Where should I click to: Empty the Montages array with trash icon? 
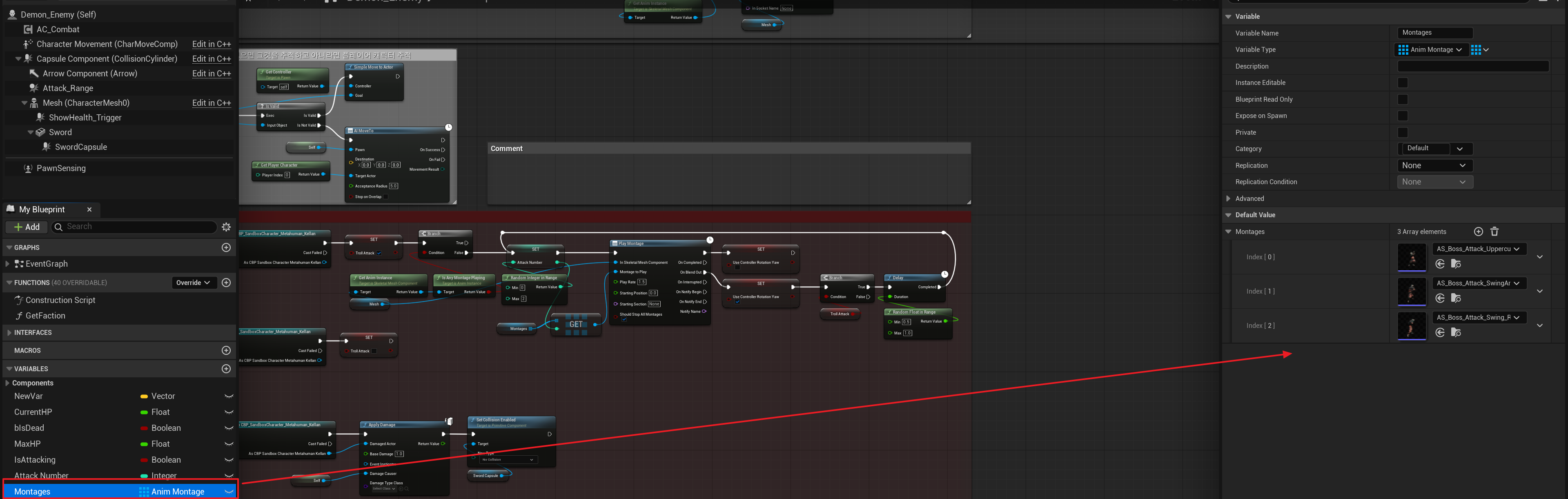click(x=1494, y=232)
